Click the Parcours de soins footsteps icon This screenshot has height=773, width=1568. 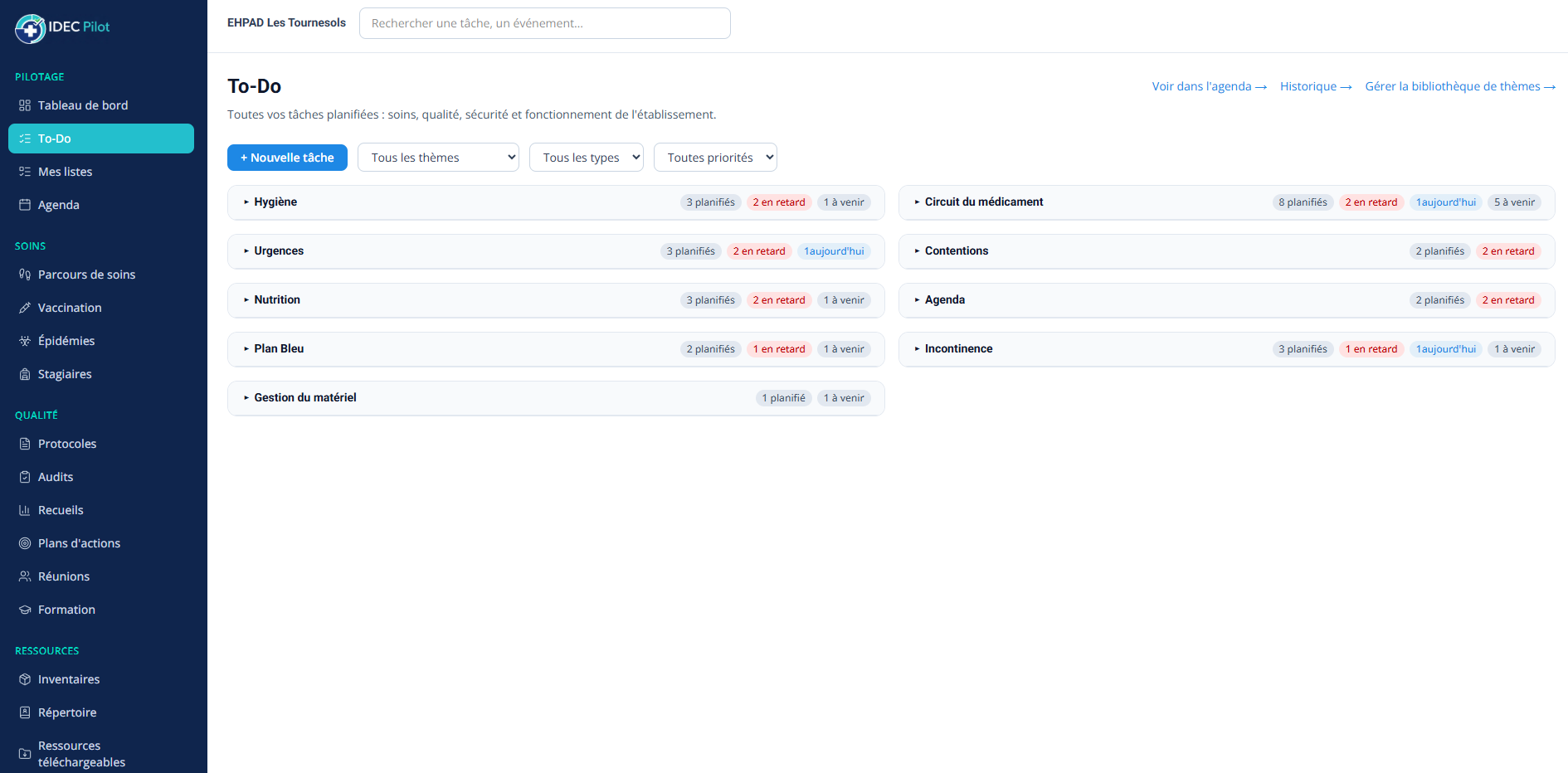[x=25, y=275]
